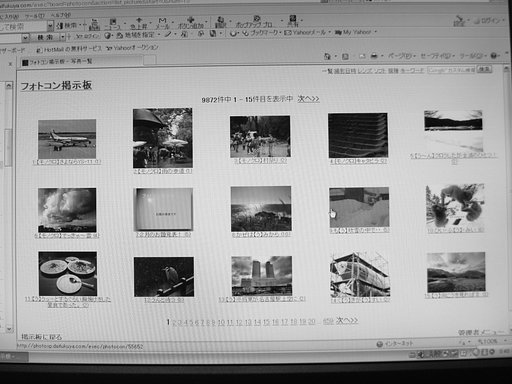Click the left pane scroll down arrow
The image size is (512, 384).
coord(9,329)
